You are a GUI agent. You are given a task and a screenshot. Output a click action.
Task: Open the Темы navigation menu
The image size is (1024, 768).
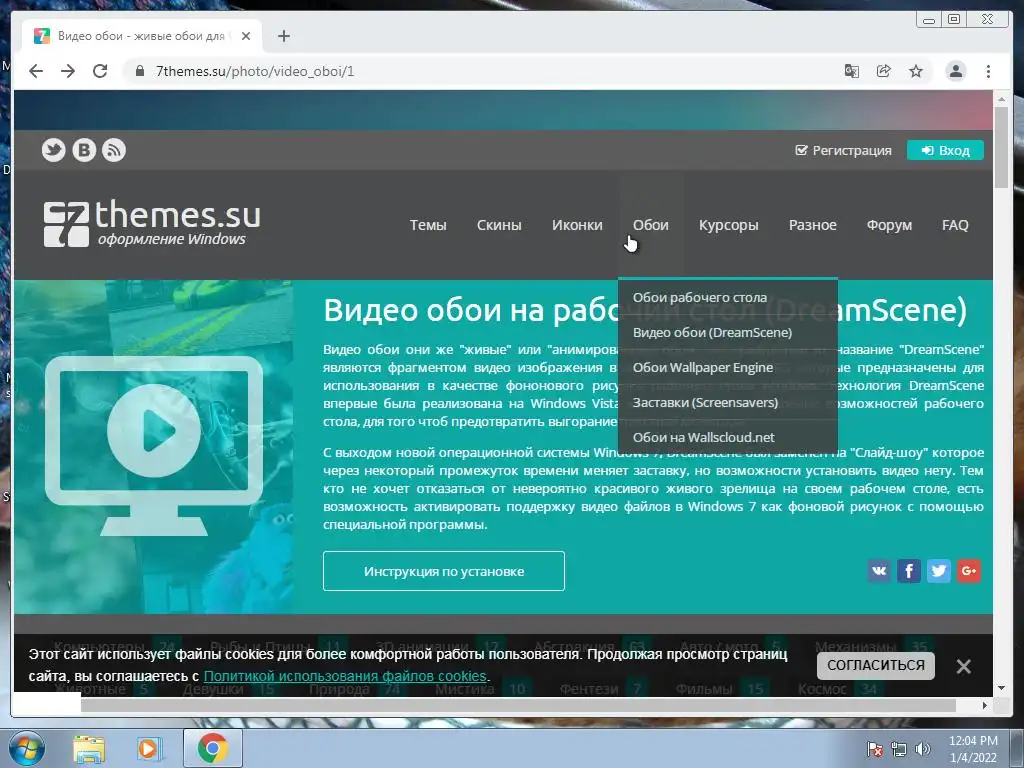tap(428, 225)
